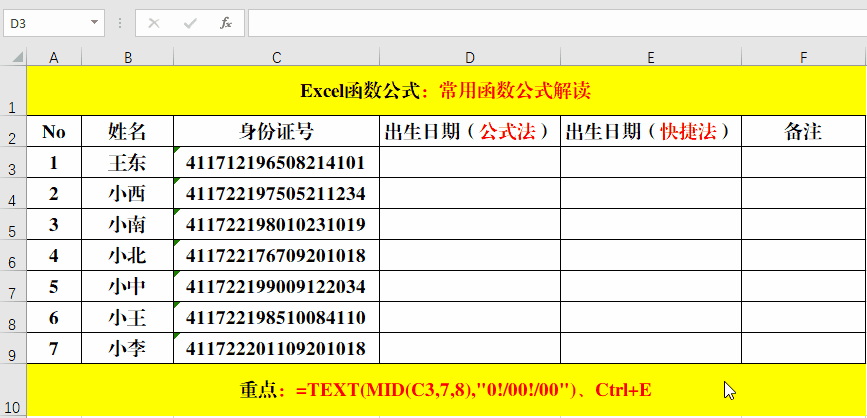
Task: Select empty shortcut-method cell in 小李's row
Action: point(651,348)
